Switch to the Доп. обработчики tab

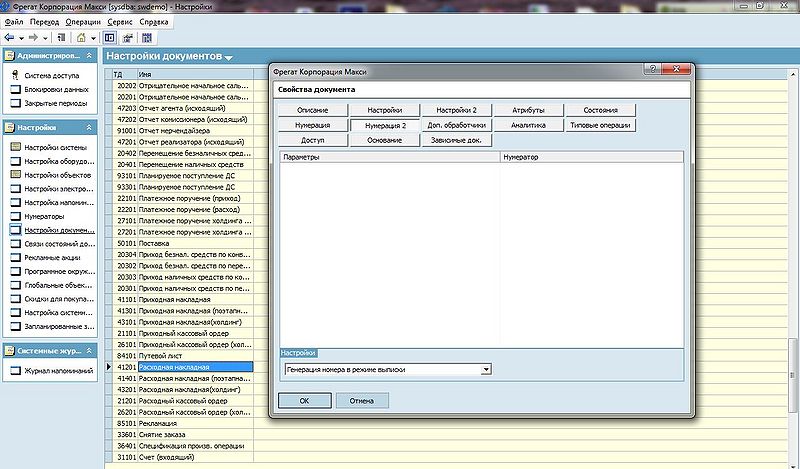click(457, 125)
